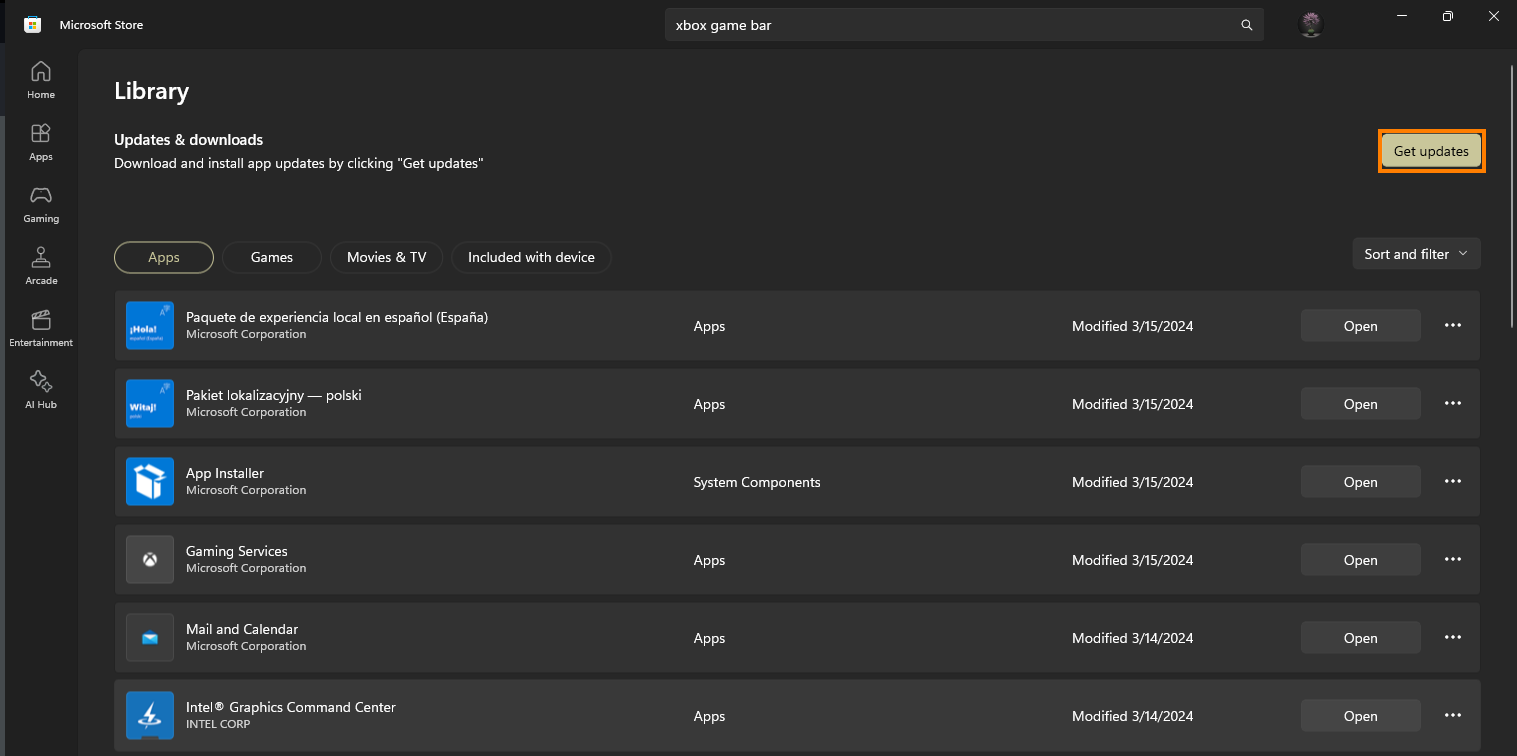
Task: Open more options for Intel Graphics Command Center
Action: point(1453,716)
